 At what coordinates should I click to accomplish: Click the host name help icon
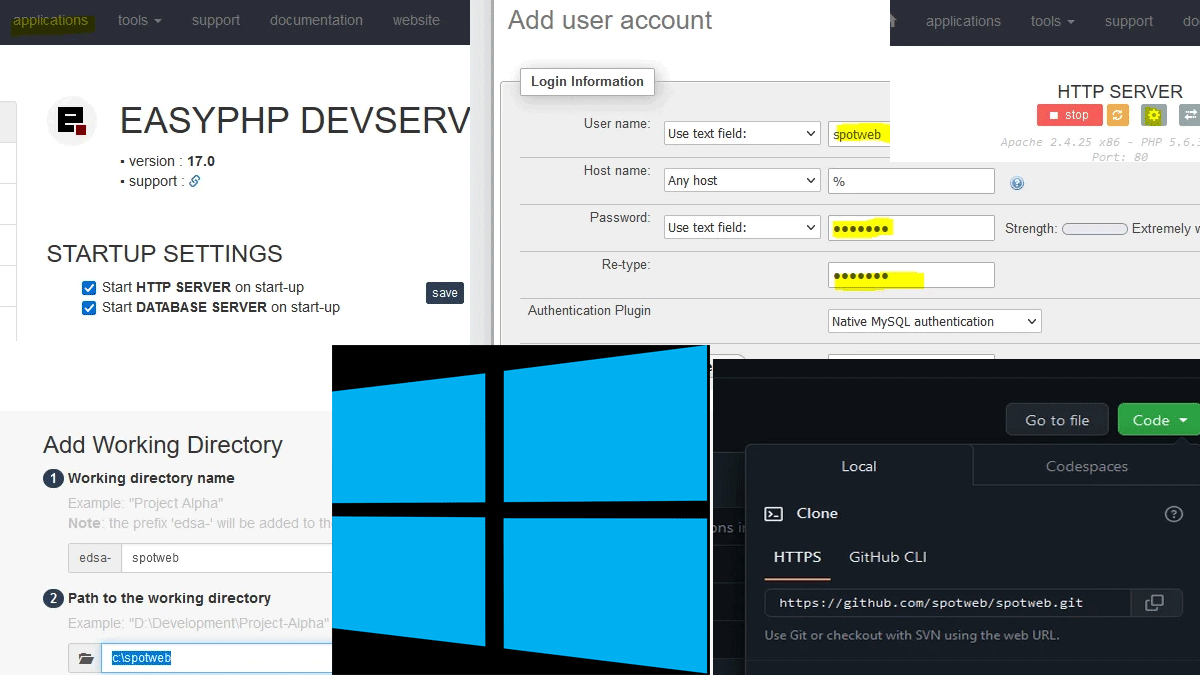pos(1017,183)
